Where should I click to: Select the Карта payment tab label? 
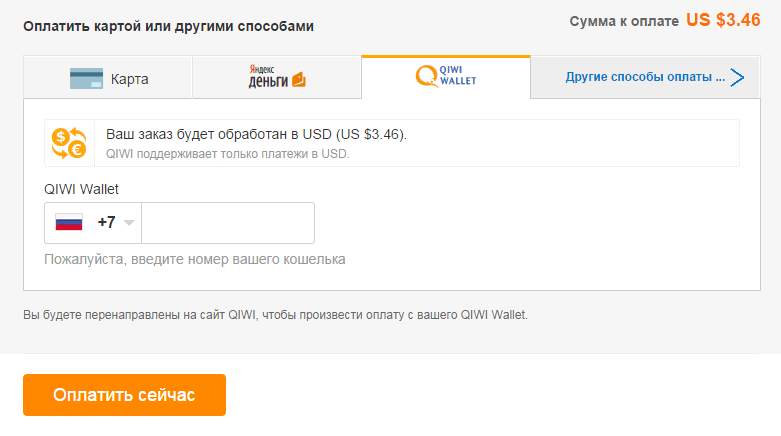[x=130, y=79]
